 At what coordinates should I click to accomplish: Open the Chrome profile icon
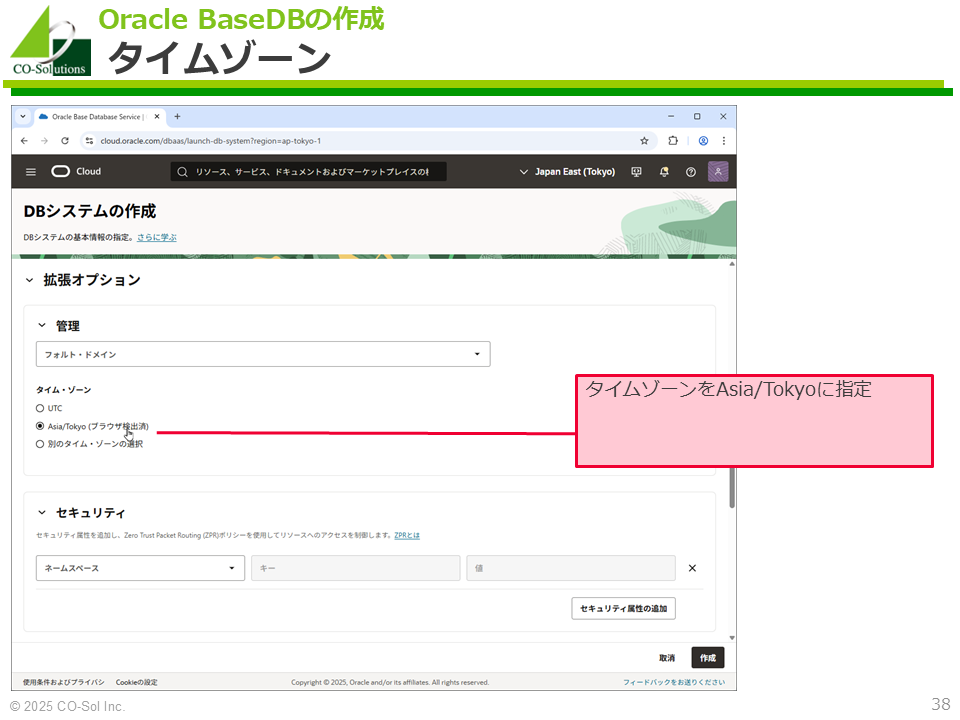703,141
